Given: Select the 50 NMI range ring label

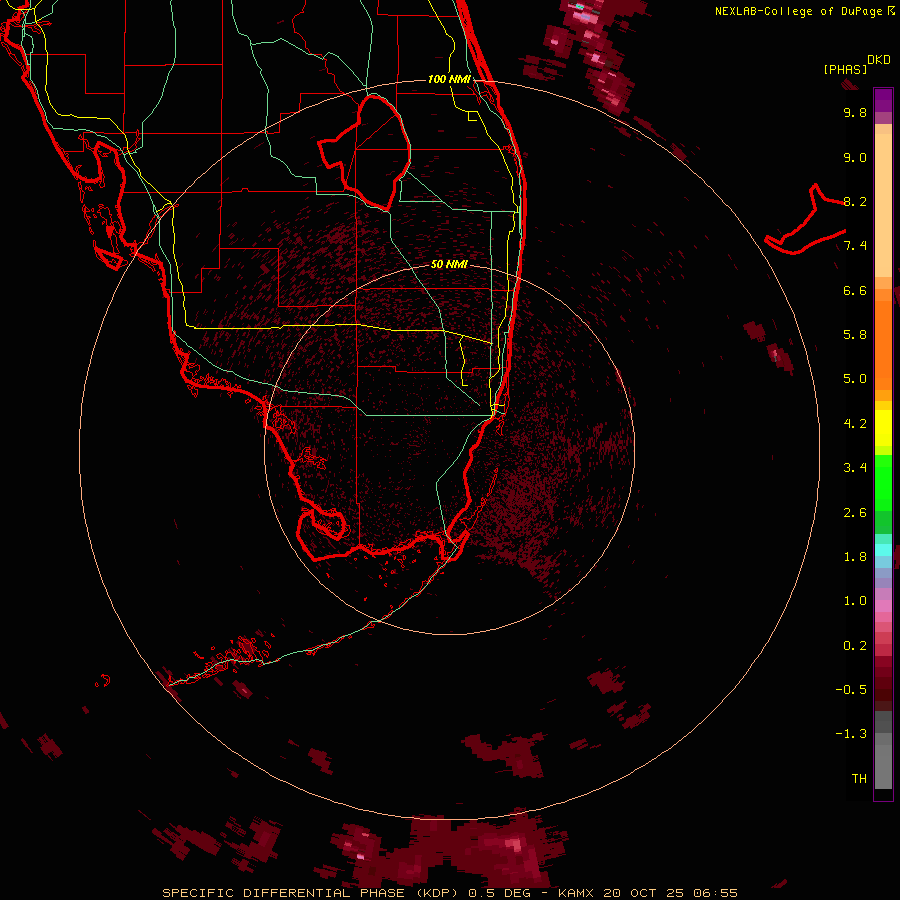Looking at the screenshot, I should pos(449,264).
